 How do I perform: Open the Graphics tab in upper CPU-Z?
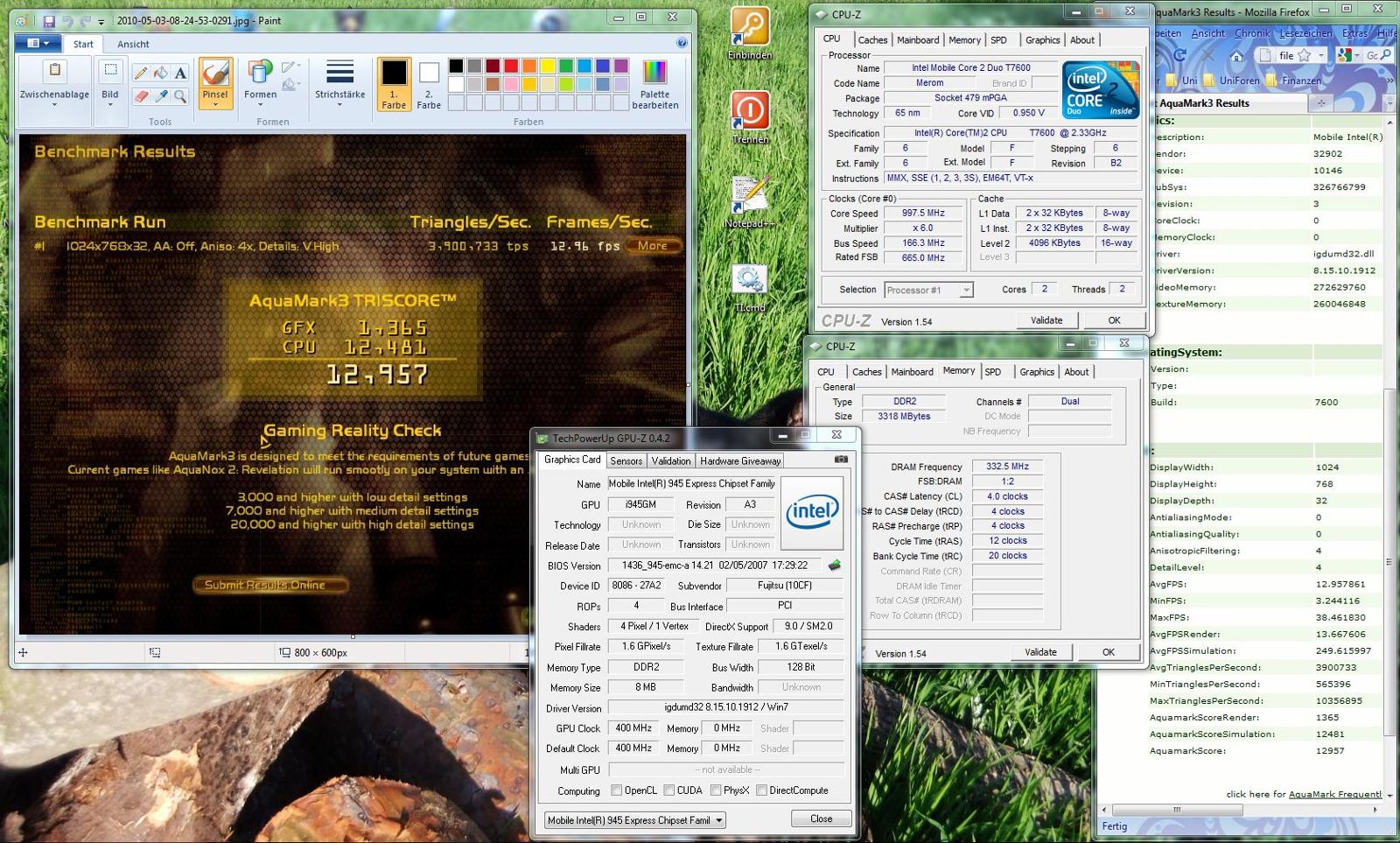click(x=1043, y=40)
